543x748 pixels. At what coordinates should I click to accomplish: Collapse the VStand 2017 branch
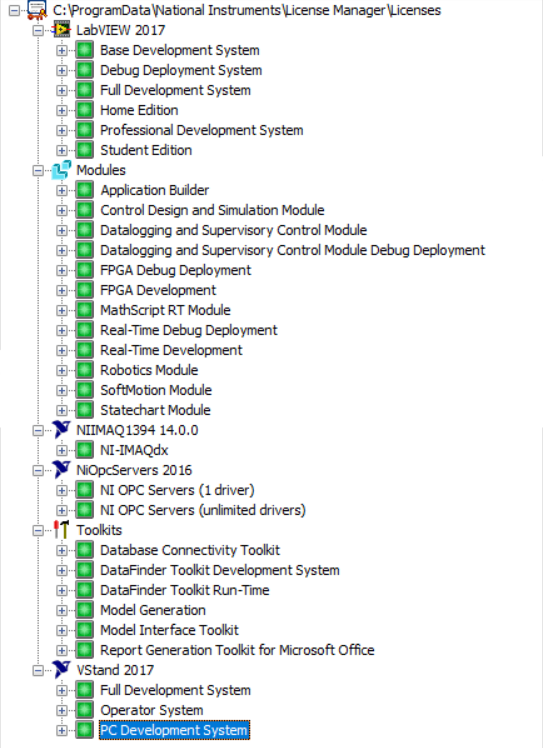(x=38, y=670)
